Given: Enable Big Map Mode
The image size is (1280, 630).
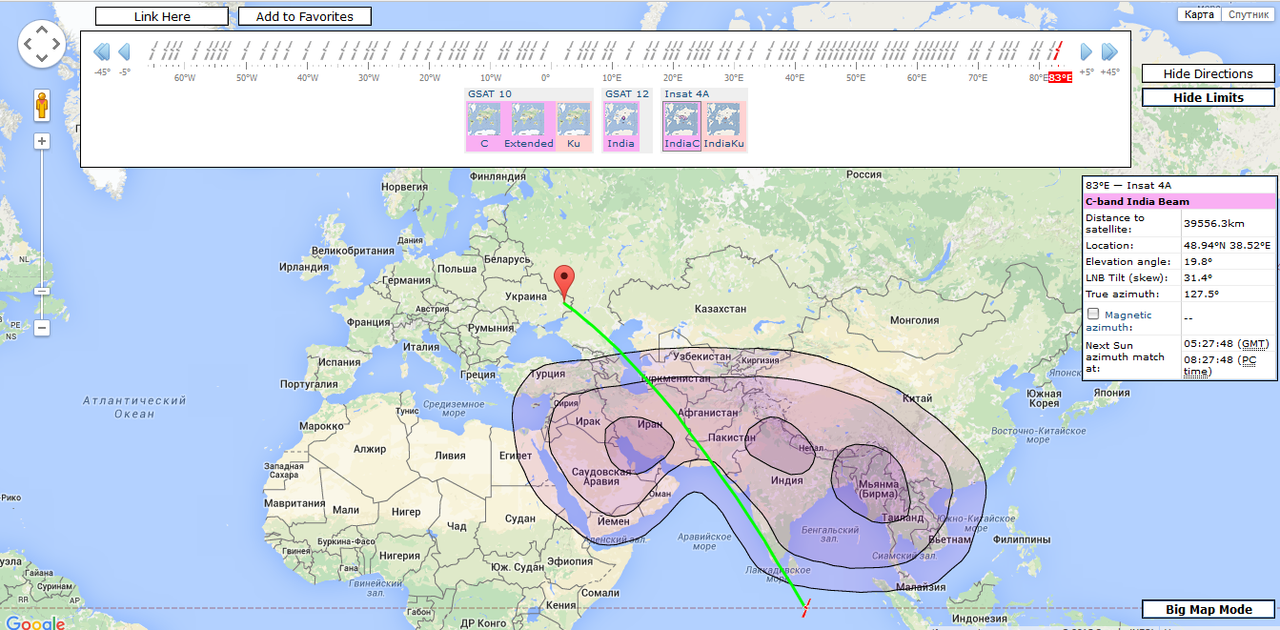Looking at the screenshot, I should 1208,610.
